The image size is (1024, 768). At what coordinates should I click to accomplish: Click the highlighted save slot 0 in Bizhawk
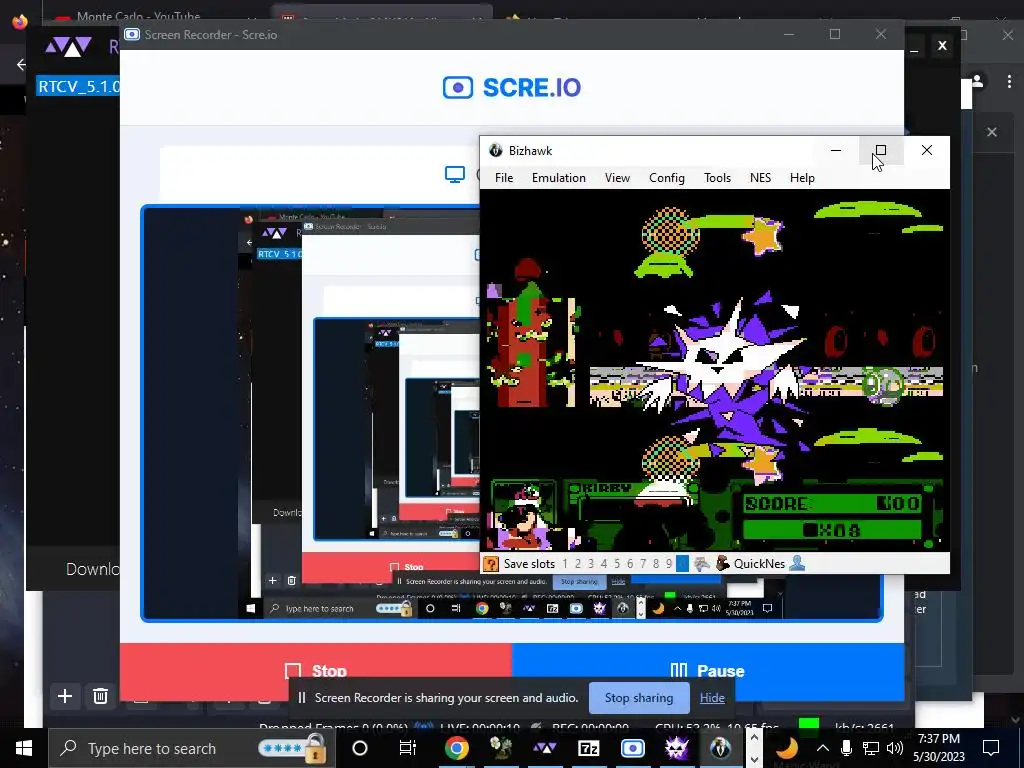click(x=682, y=564)
